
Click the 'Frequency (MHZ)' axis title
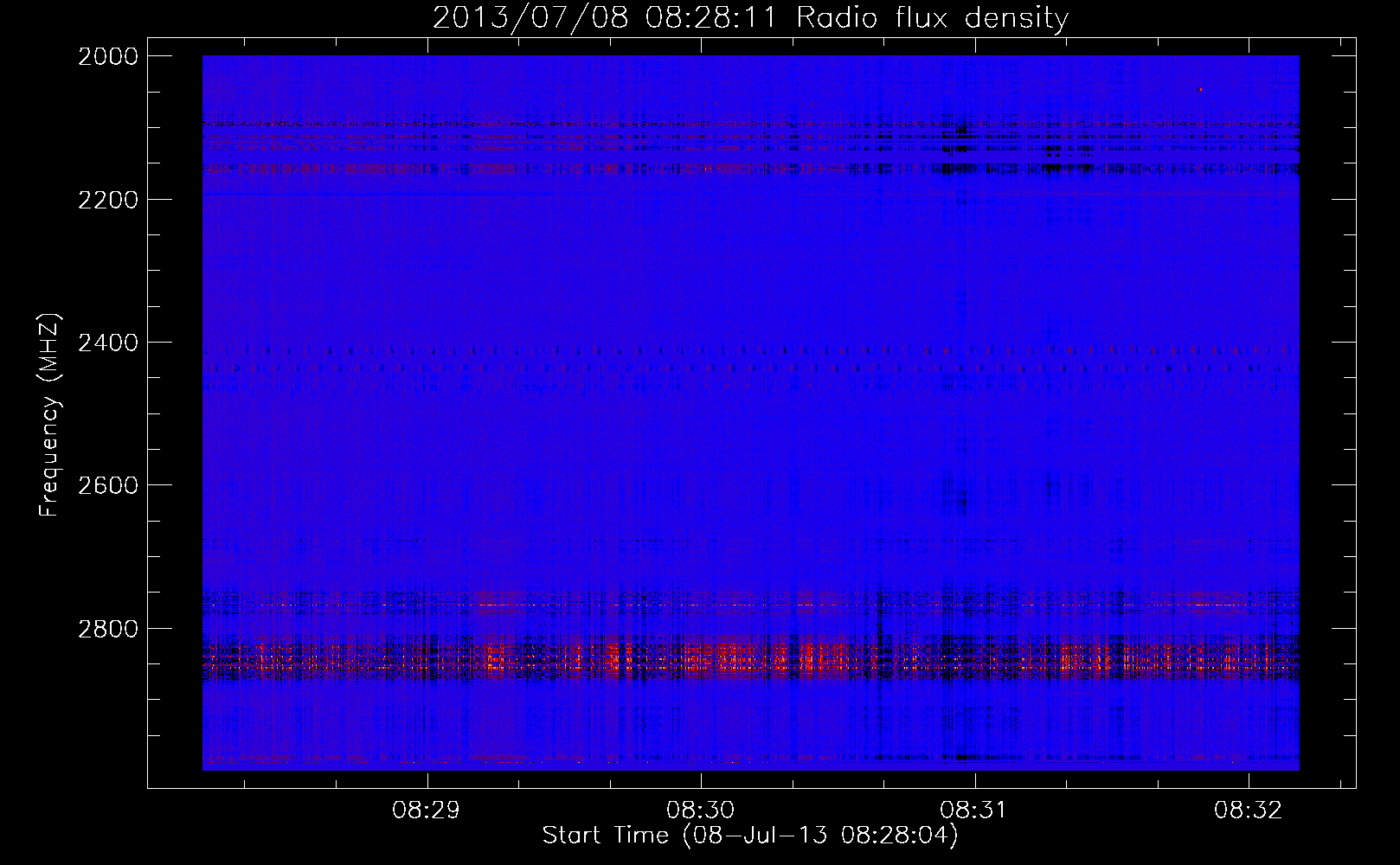(x=51, y=415)
